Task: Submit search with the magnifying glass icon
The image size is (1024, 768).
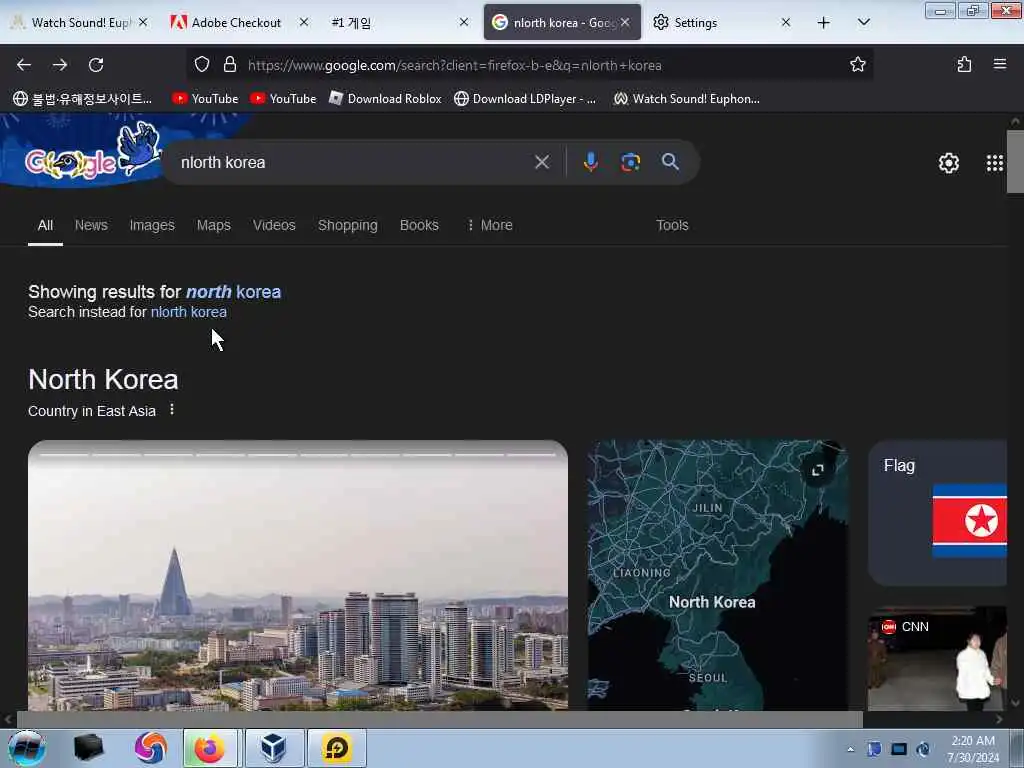Action: coord(670,162)
